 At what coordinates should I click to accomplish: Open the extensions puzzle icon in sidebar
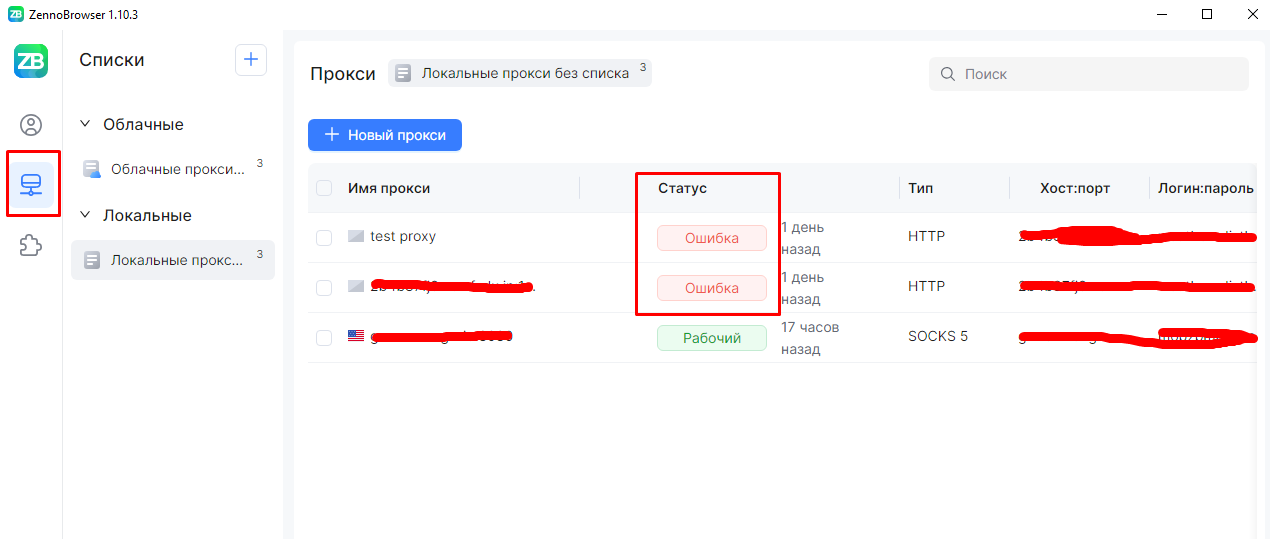click(x=31, y=245)
